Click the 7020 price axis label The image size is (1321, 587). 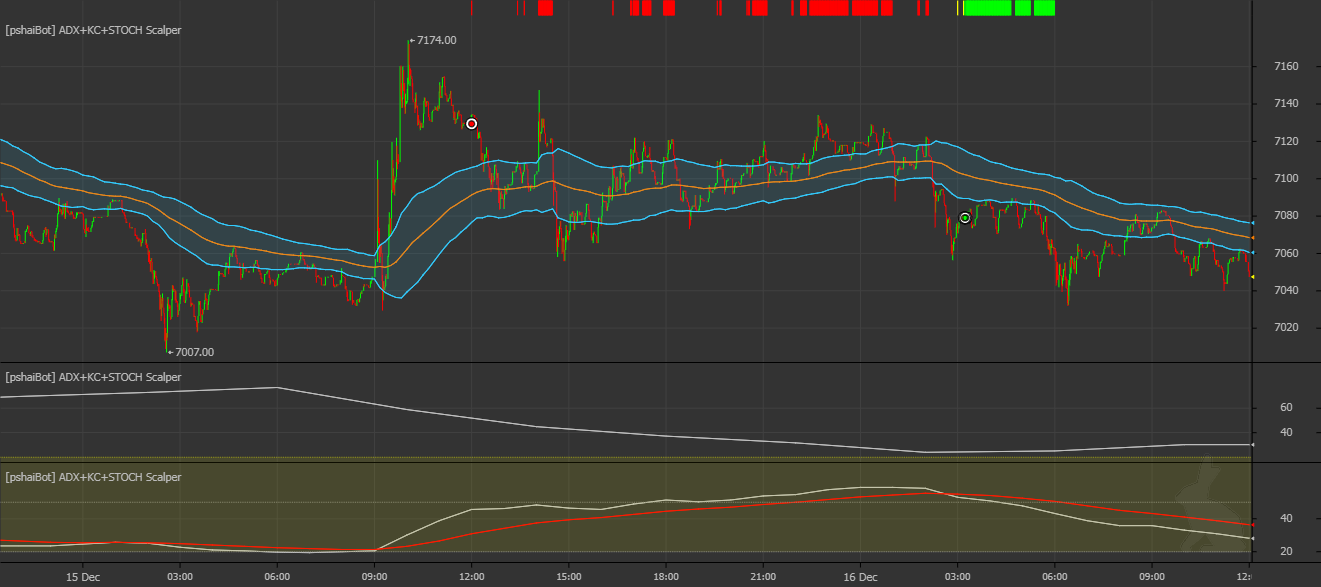(x=1286, y=328)
